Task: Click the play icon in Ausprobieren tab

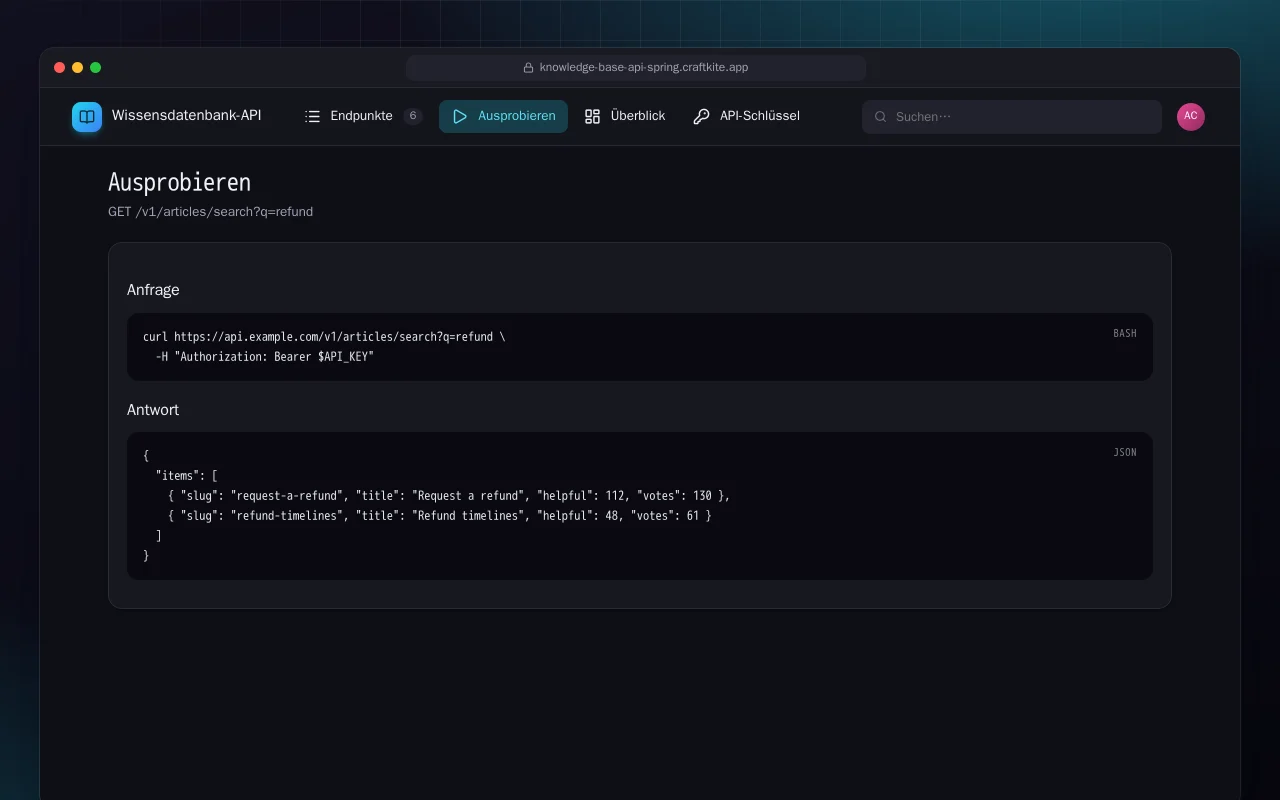Action: [x=460, y=116]
